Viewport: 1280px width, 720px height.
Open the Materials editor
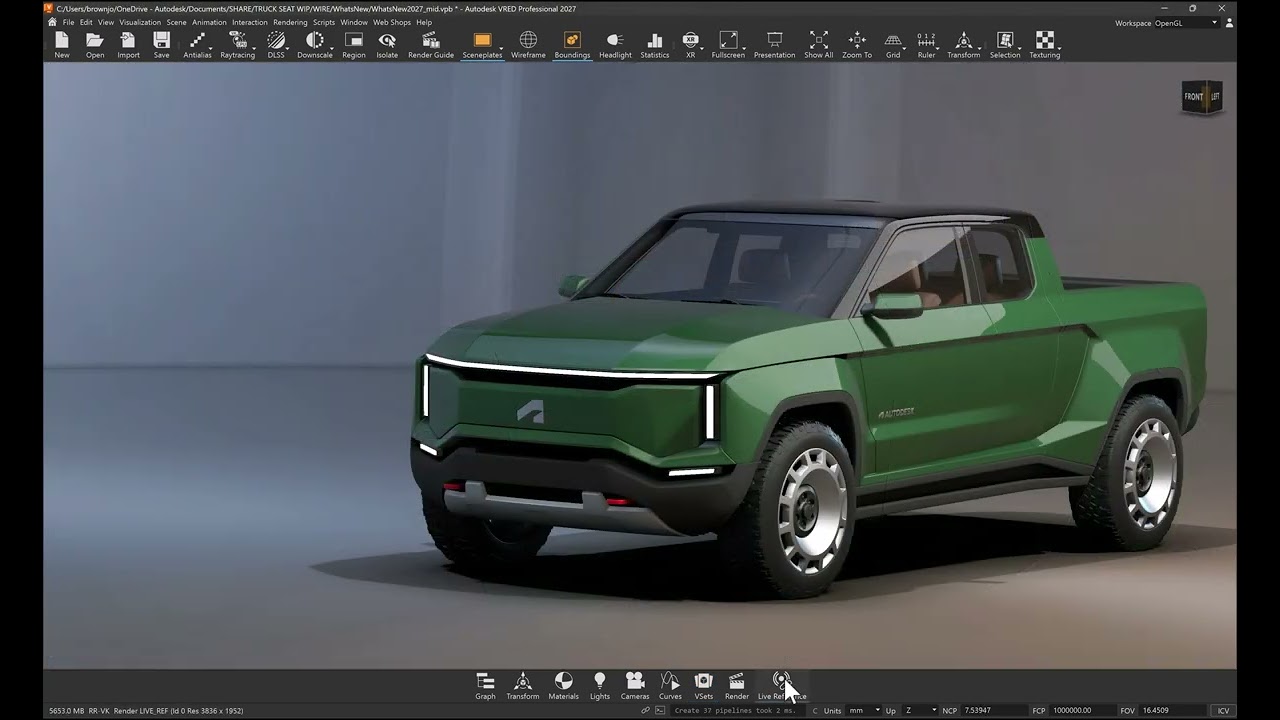(x=563, y=686)
